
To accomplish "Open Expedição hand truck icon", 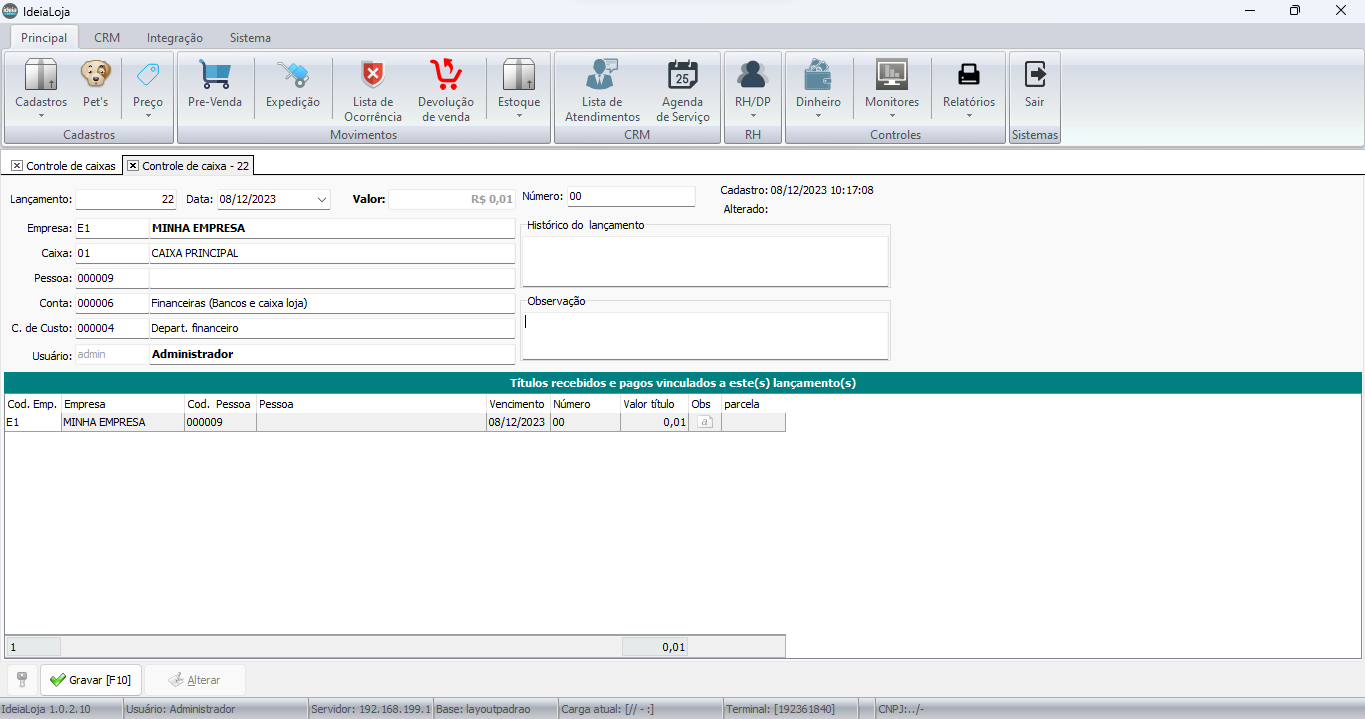I will (x=292, y=75).
